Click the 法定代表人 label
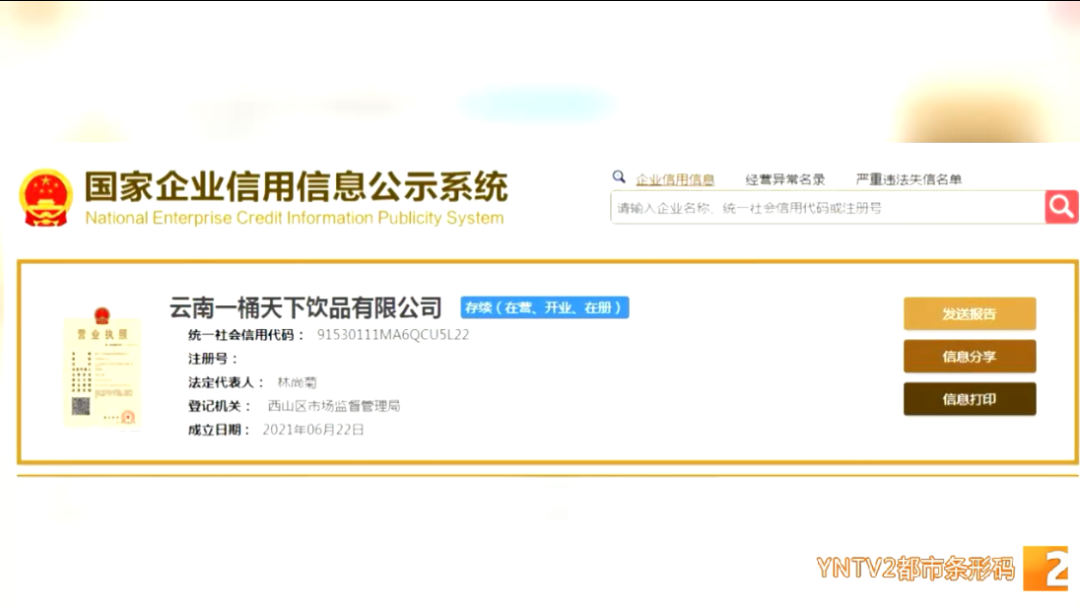The width and height of the screenshot is (1080, 609). [x=226, y=382]
